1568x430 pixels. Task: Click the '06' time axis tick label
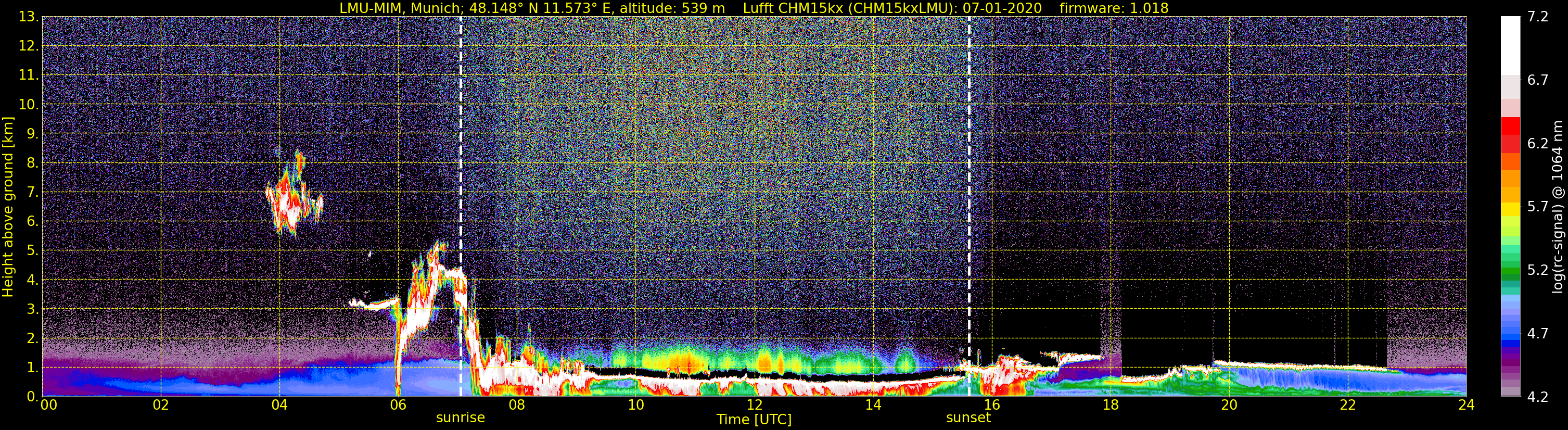(398, 405)
